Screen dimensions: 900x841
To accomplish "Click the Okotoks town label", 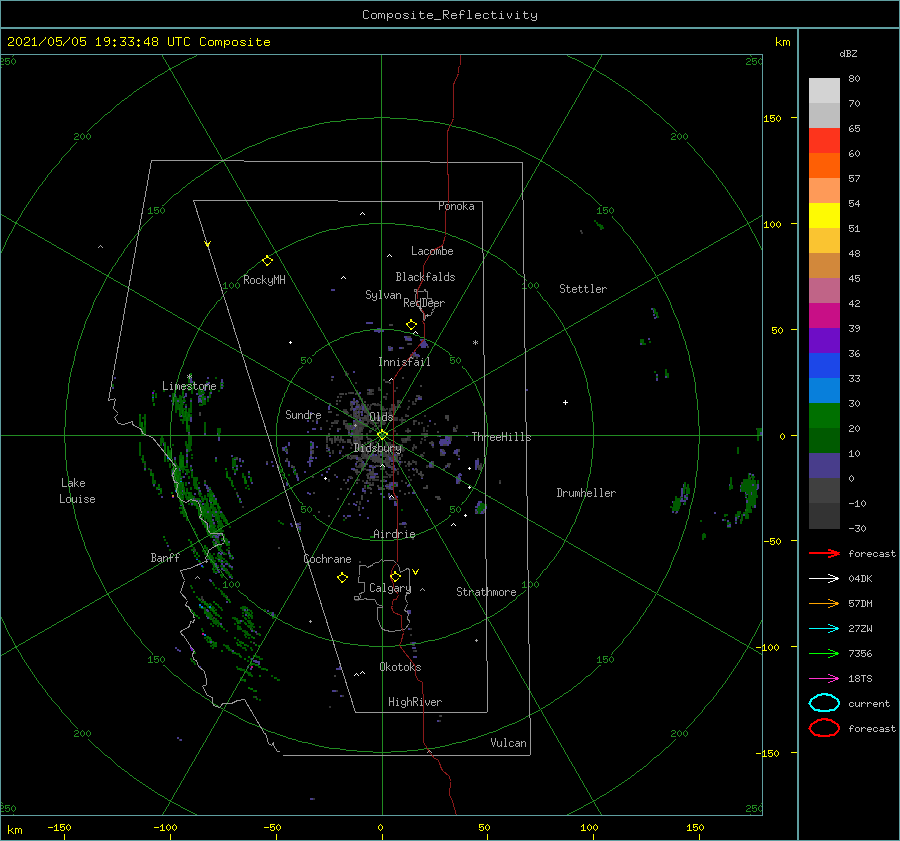I will (400, 667).
